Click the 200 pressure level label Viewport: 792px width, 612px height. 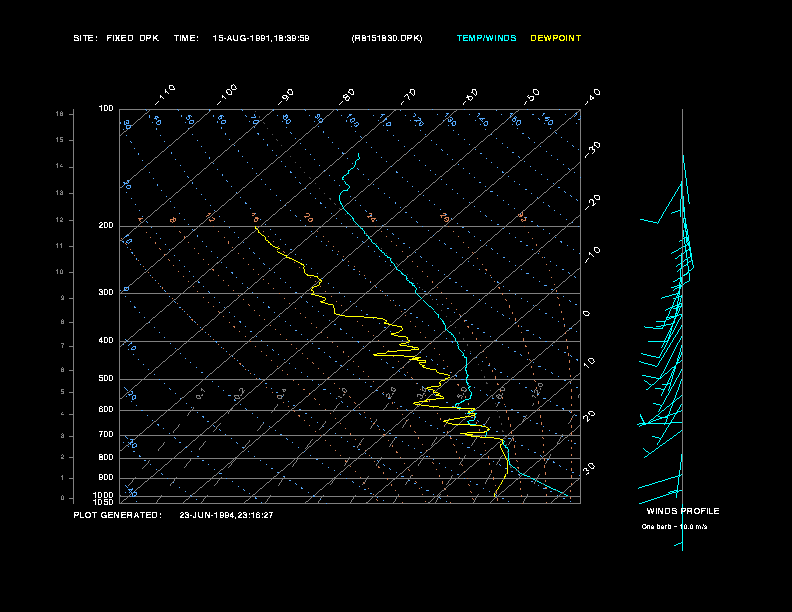(106, 225)
